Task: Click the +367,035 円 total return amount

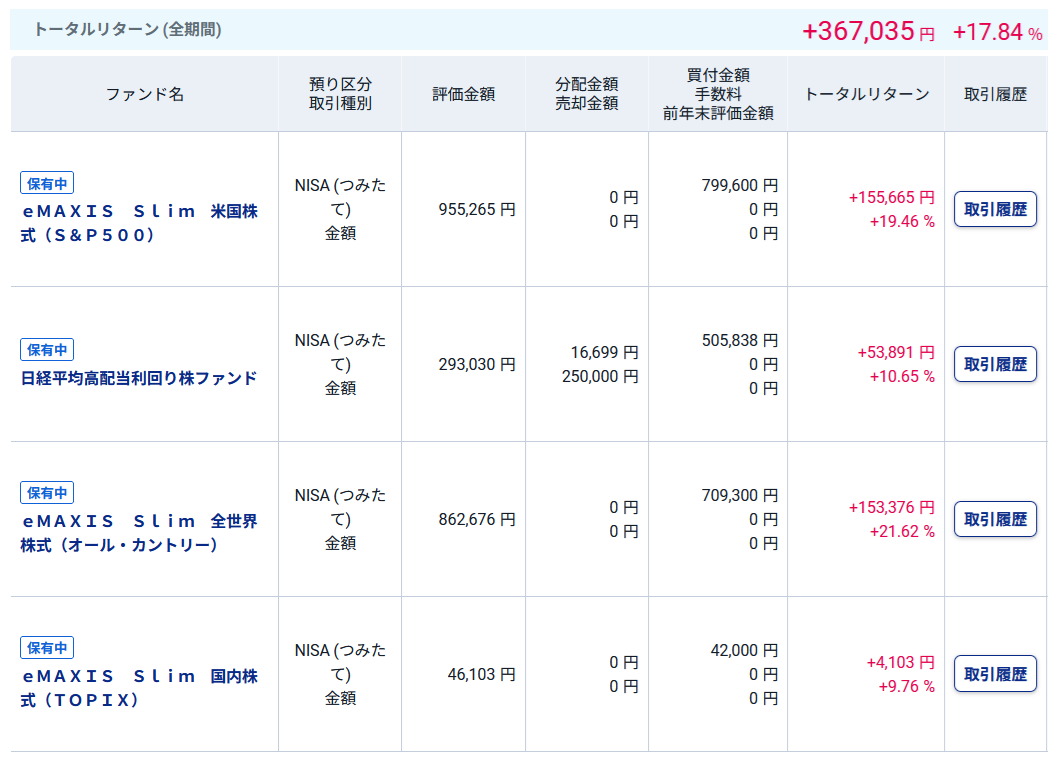Action: pyautogui.click(x=867, y=31)
